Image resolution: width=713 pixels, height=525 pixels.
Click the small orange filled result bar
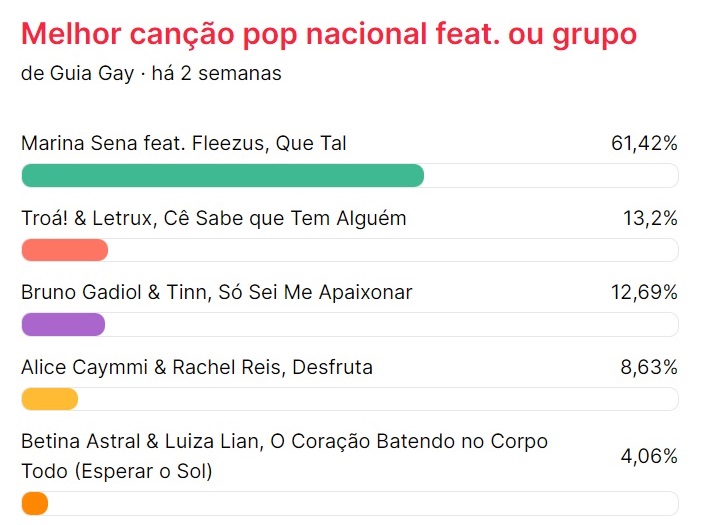click(34, 503)
